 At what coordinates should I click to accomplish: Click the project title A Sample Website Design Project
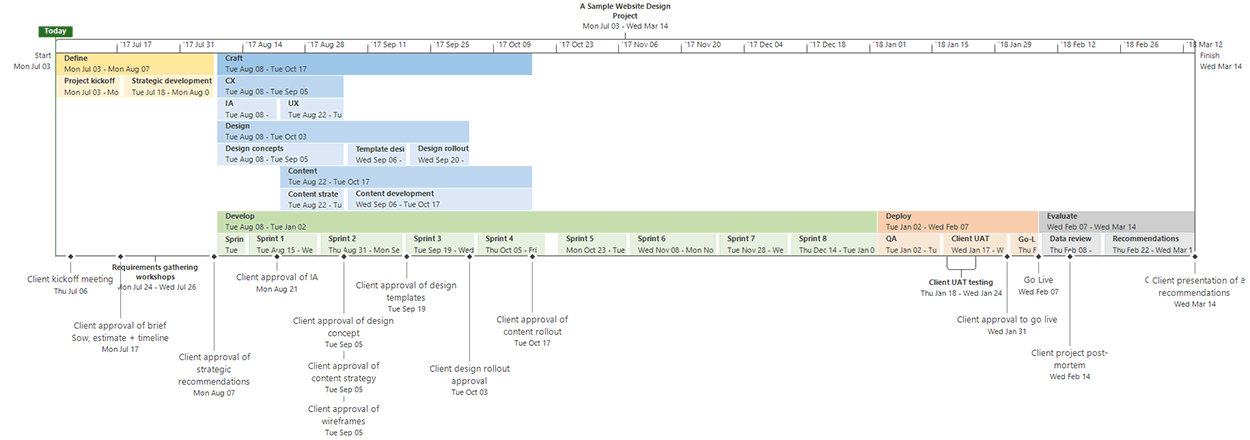(625, 10)
